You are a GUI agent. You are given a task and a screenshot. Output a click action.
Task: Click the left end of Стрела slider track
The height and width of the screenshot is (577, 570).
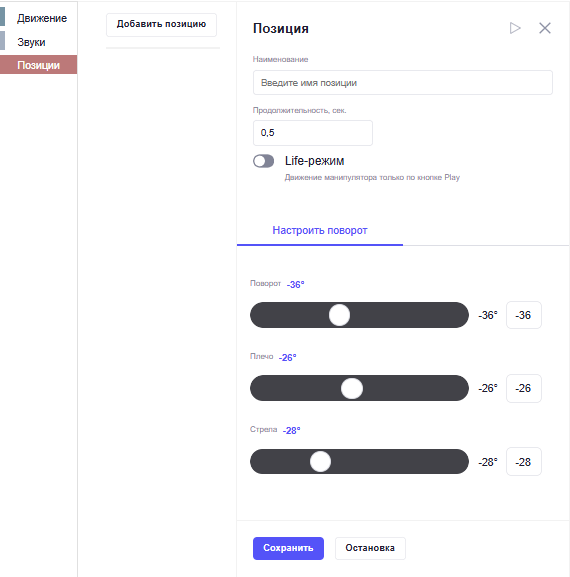[258, 461]
